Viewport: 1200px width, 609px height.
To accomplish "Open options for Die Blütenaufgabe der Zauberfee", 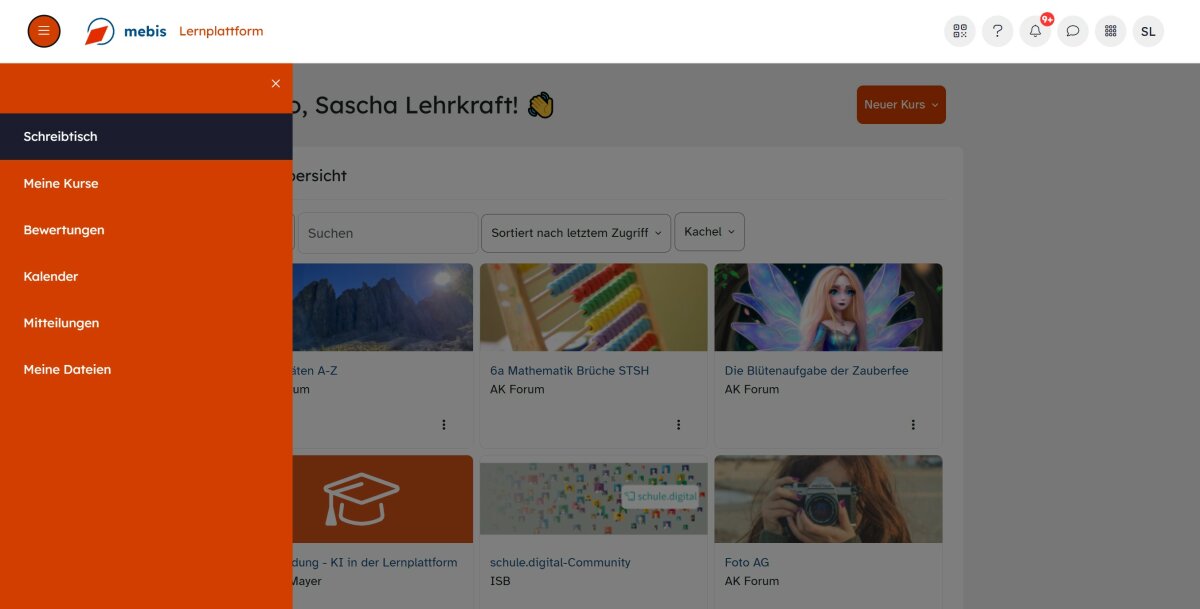I will point(913,425).
